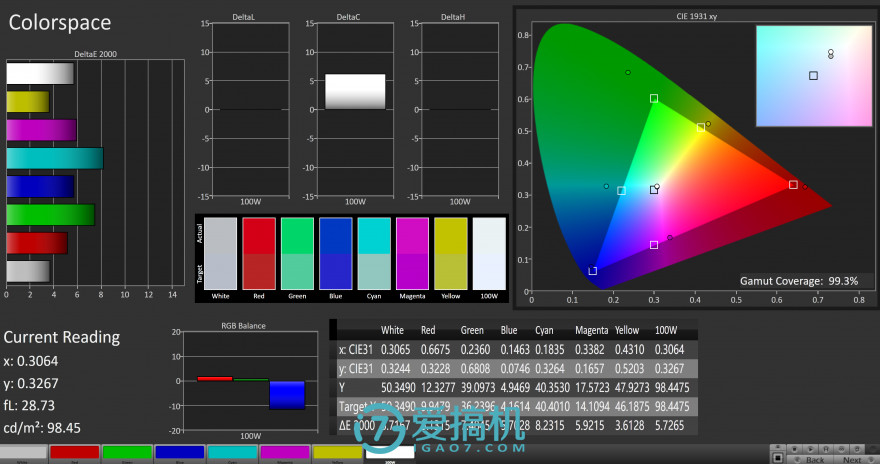This screenshot has width=880, height=464.
Task: Click the white bar in the DeltaC chart
Action: click(x=355, y=91)
